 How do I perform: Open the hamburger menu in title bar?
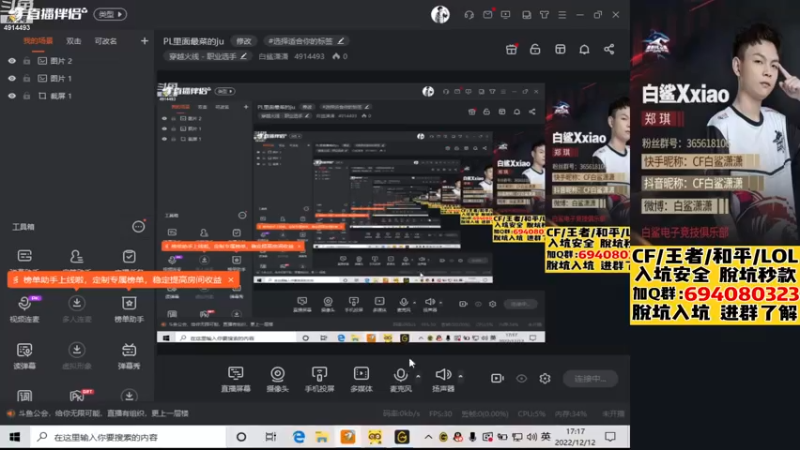[562, 15]
